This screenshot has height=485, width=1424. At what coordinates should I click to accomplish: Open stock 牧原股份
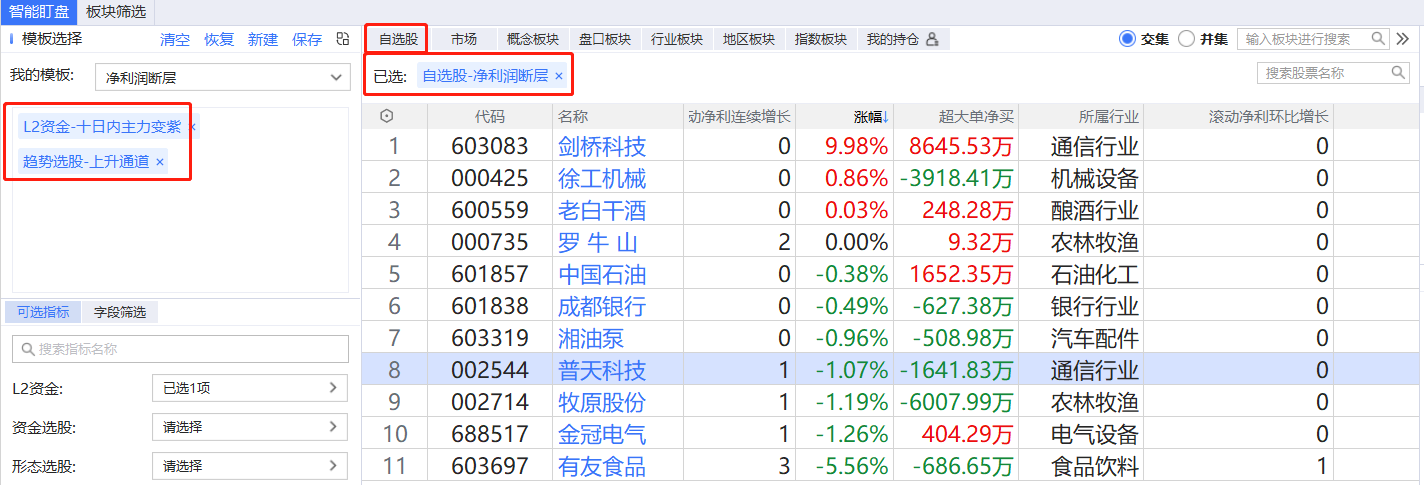click(x=602, y=403)
